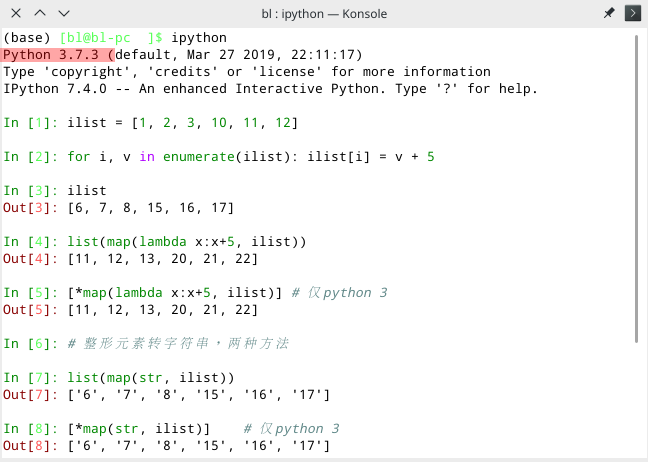Image resolution: width=648 pixels, height=462 pixels.
Task: Click the 'ipython' command on the prompt line
Action: coord(199,38)
